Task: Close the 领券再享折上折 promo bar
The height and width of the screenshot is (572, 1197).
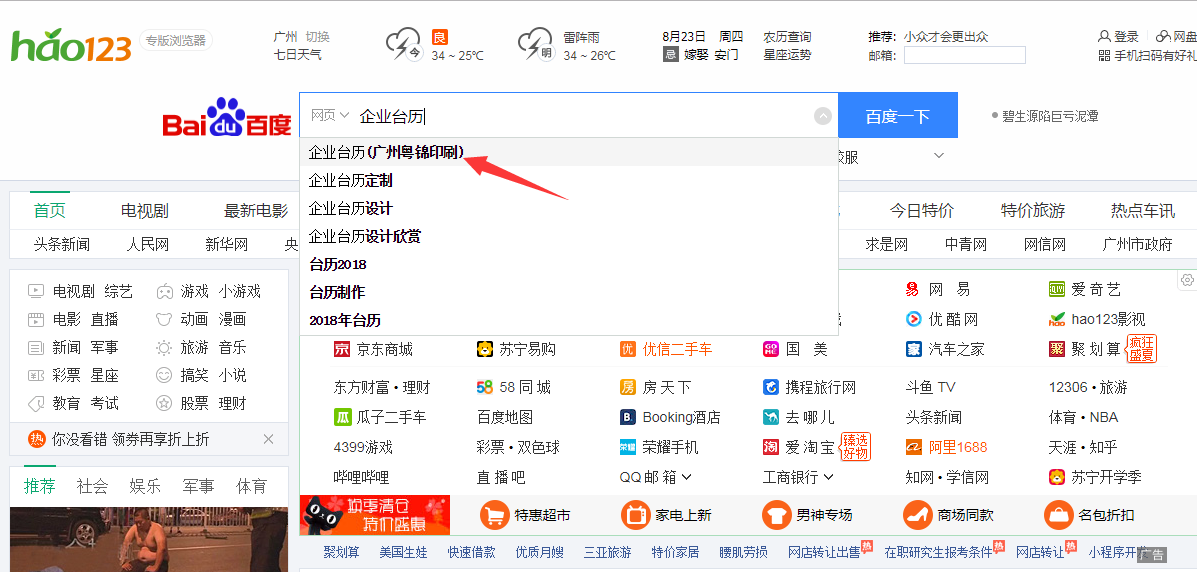Action: point(268,439)
